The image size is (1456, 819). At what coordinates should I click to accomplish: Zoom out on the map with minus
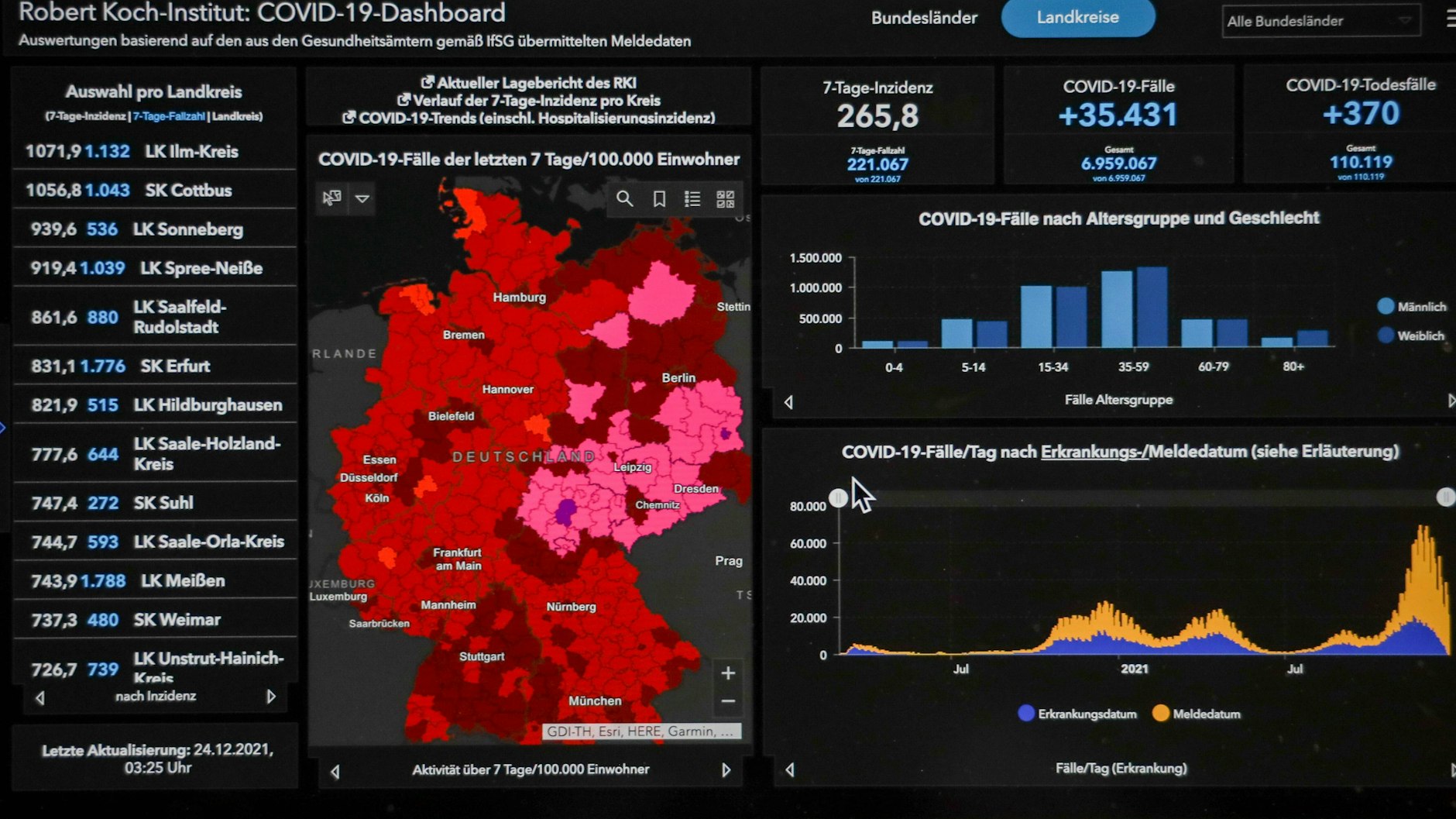coord(728,702)
